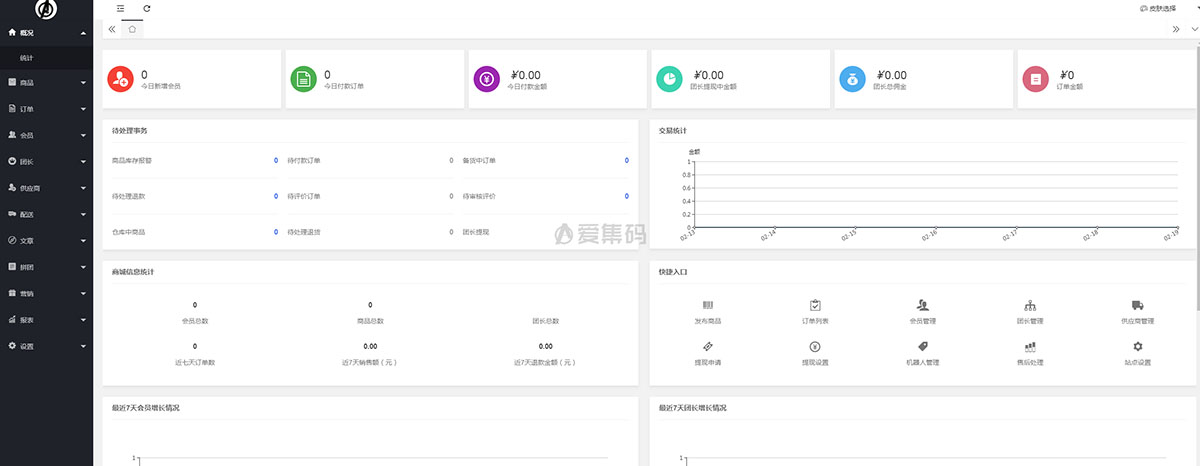Click the pink order amount icon
The image size is (1200, 466).
pos(1035,79)
